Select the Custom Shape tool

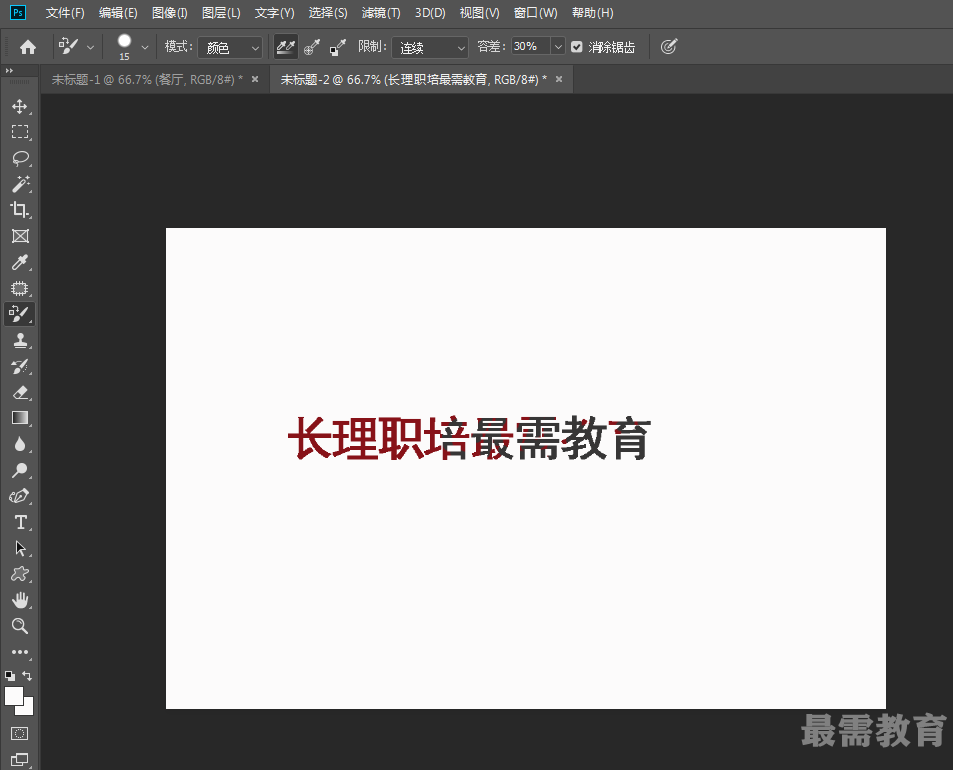click(19, 574)
